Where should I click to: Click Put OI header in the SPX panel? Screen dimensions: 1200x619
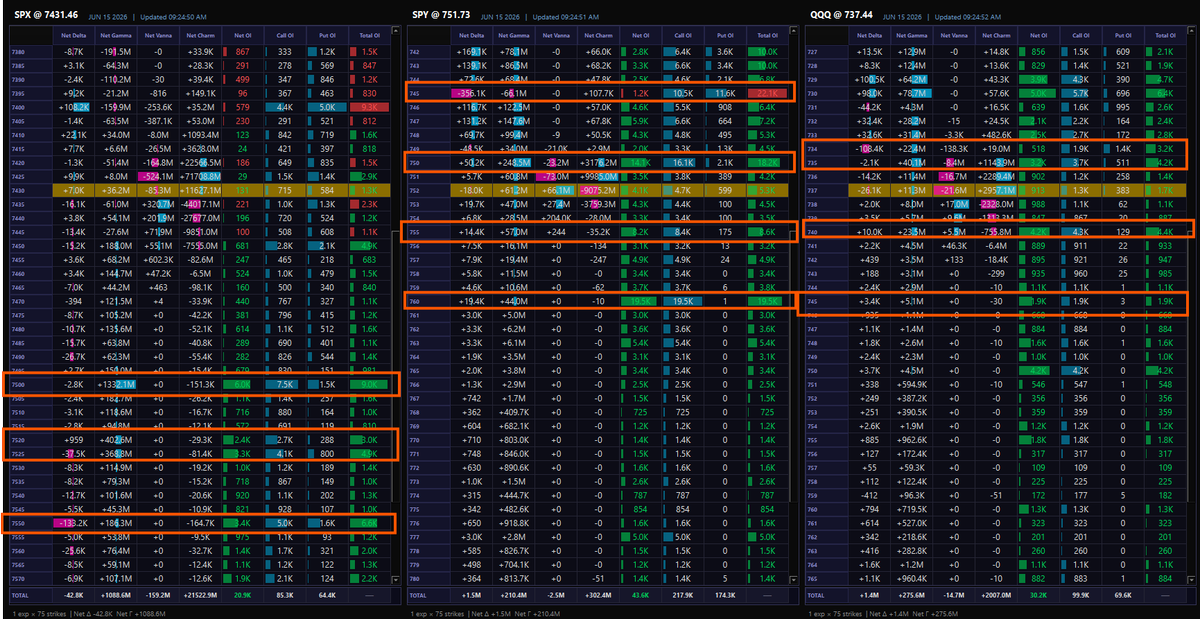325,34
